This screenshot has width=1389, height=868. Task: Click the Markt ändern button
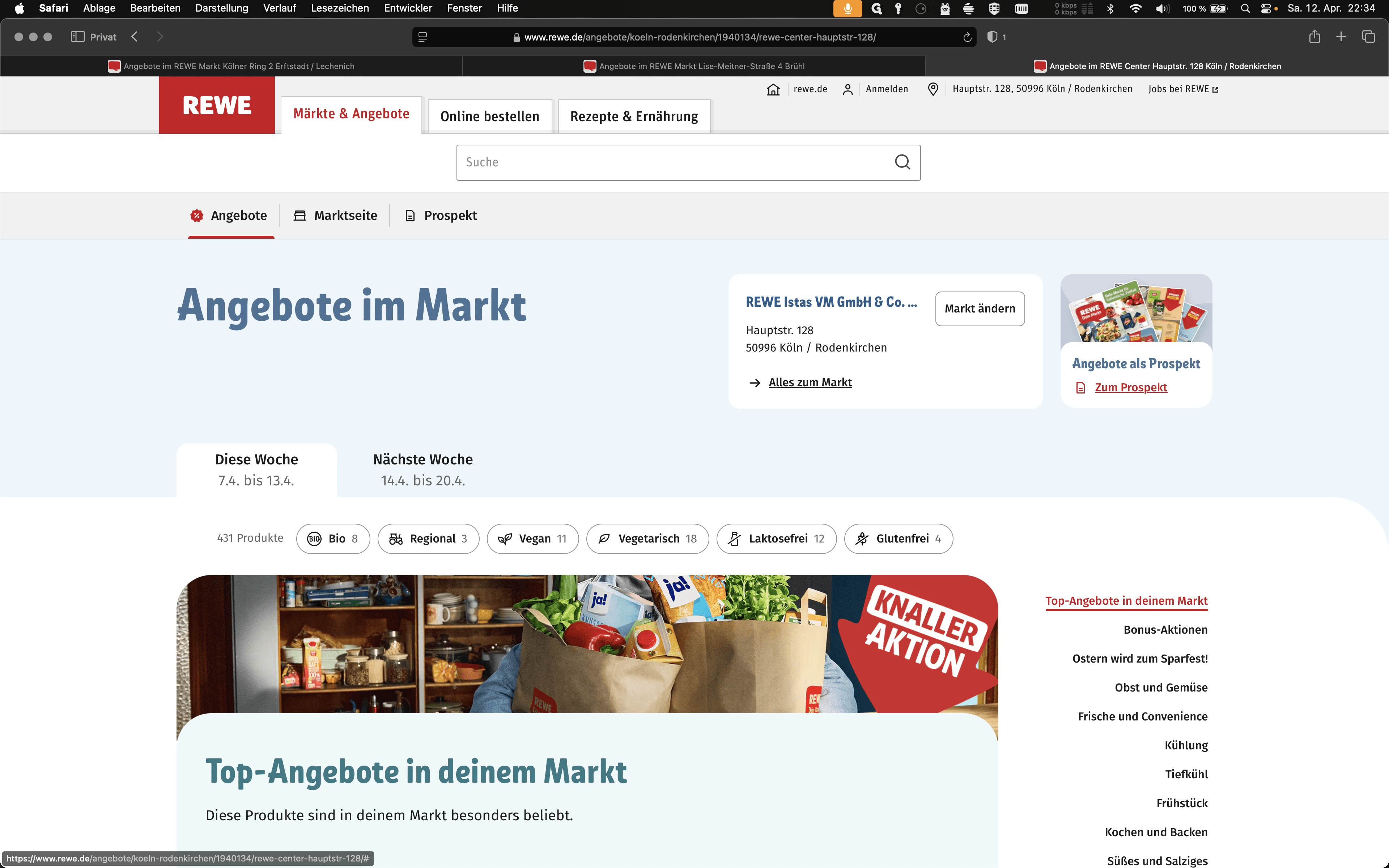pos(980,309)
